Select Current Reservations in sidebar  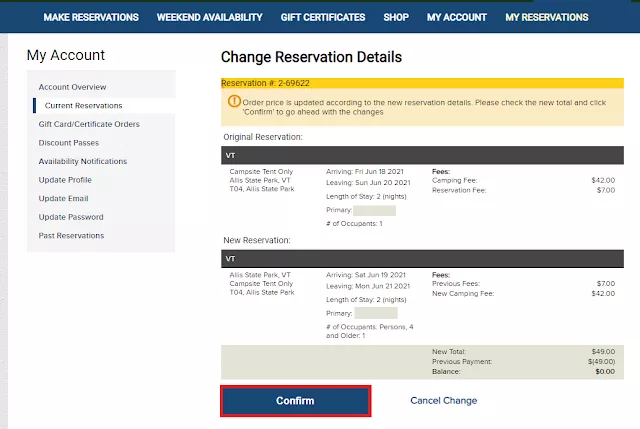(83, 106)
